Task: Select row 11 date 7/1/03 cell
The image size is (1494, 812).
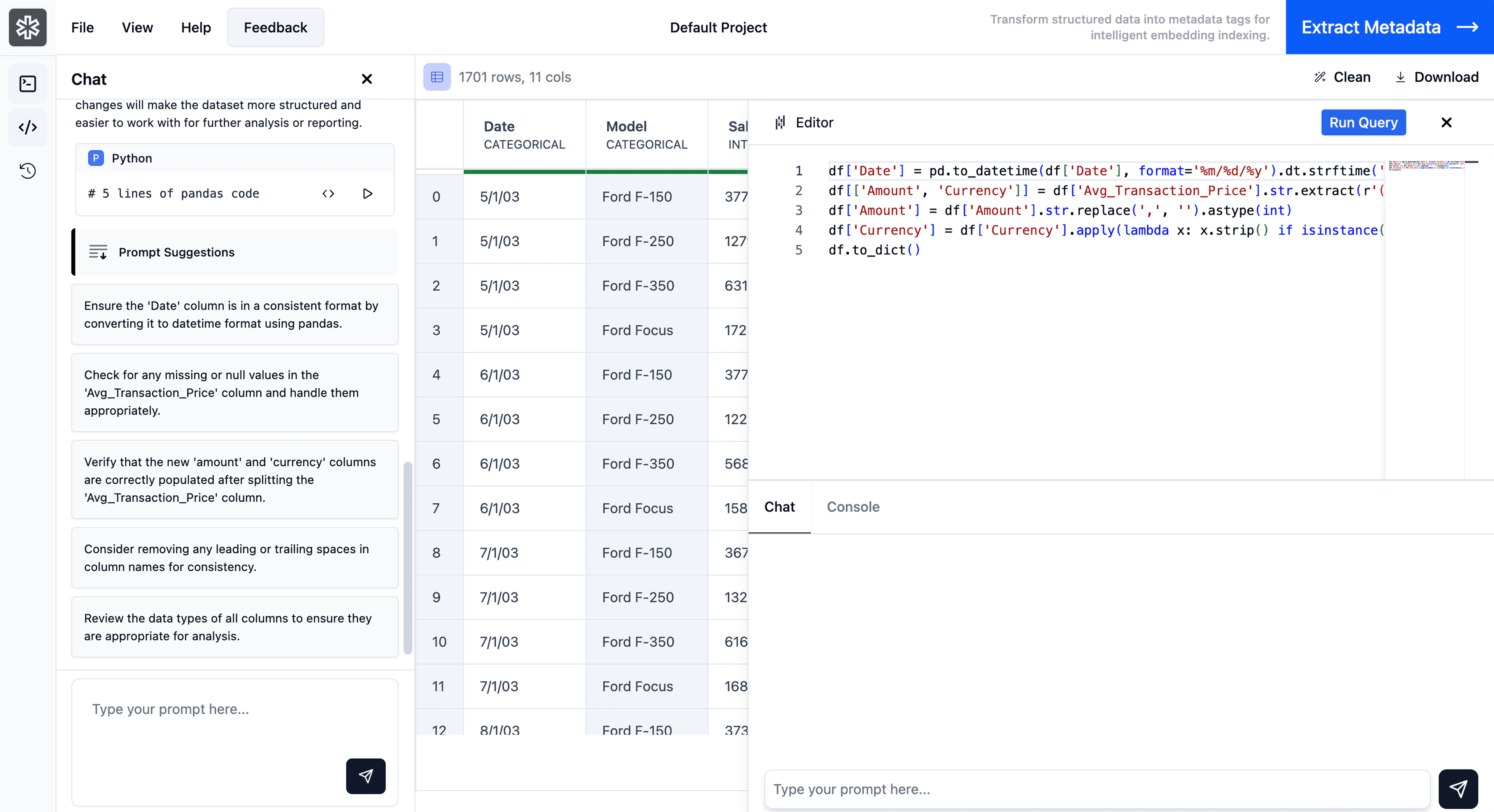Action: (524, 686)
